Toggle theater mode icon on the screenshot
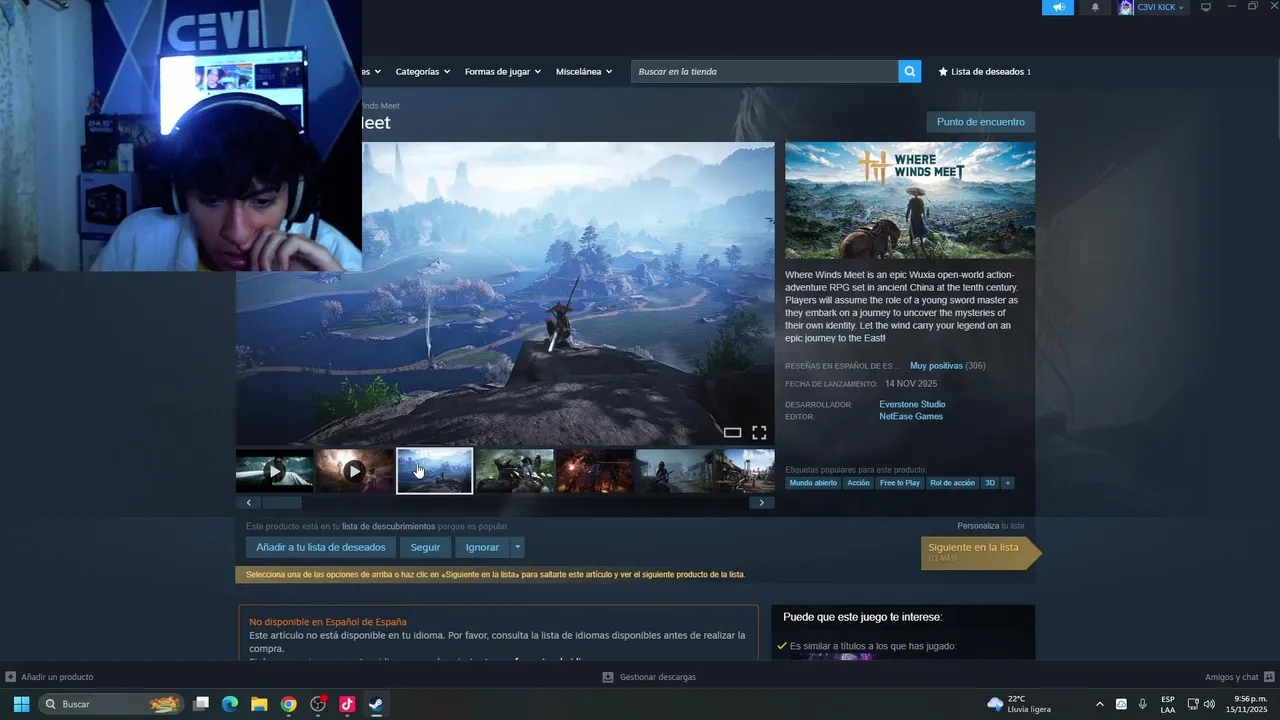This screenshot has width=1280, height=720. click(732, 433)
